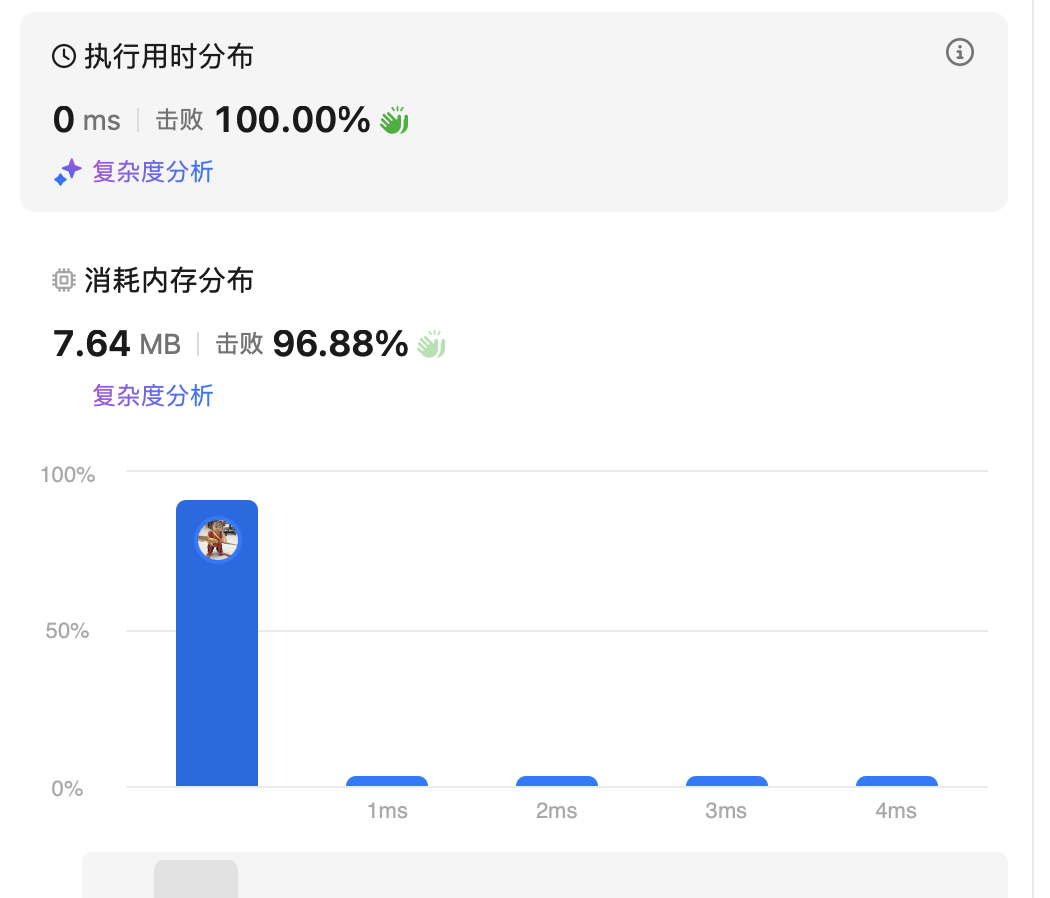Viewport: 1050px width, 898px height.
Task: Click the 3ms axis label
Action: click(726, 811)
